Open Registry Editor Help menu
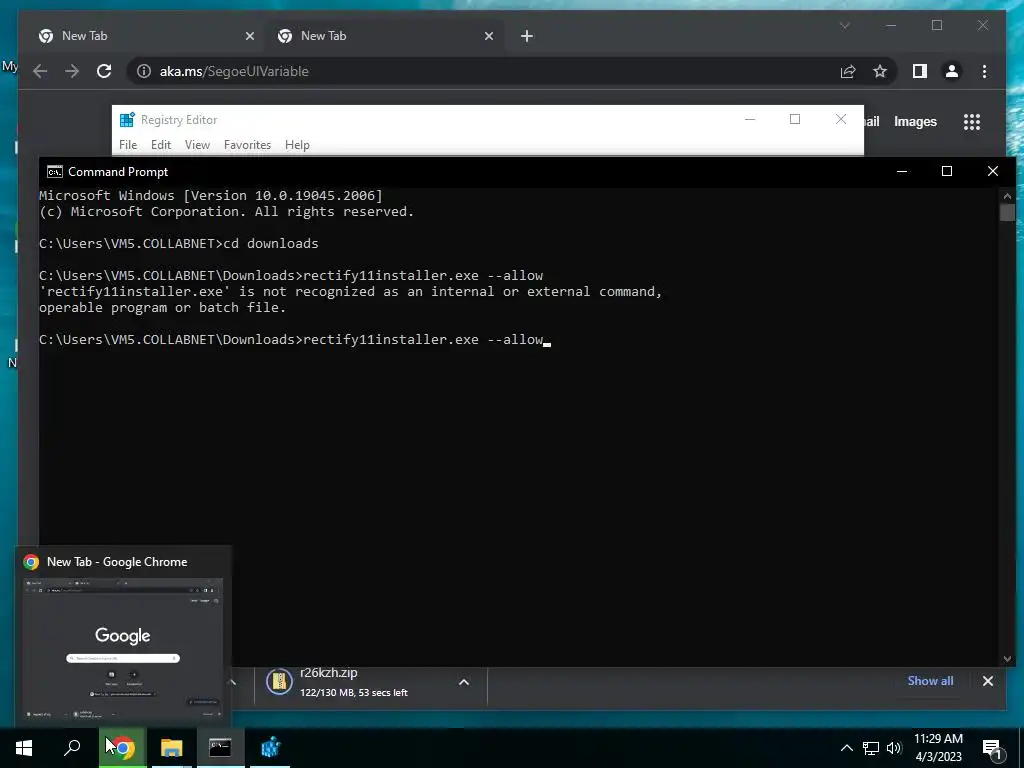Image resolution: width=1024 pixels, height=768 pixels. point(297,145)
